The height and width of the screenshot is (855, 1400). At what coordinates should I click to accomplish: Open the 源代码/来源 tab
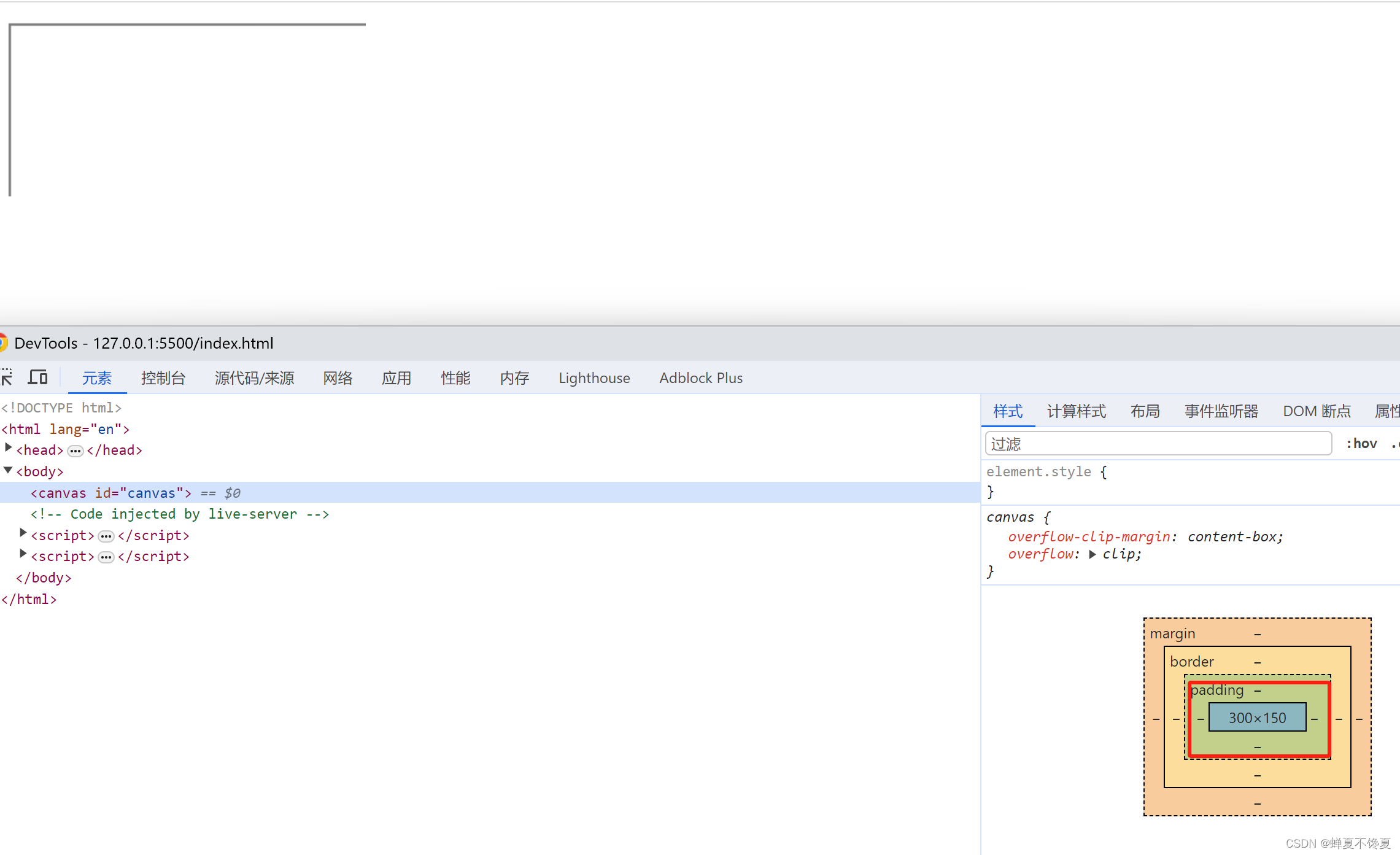point(255,378)
